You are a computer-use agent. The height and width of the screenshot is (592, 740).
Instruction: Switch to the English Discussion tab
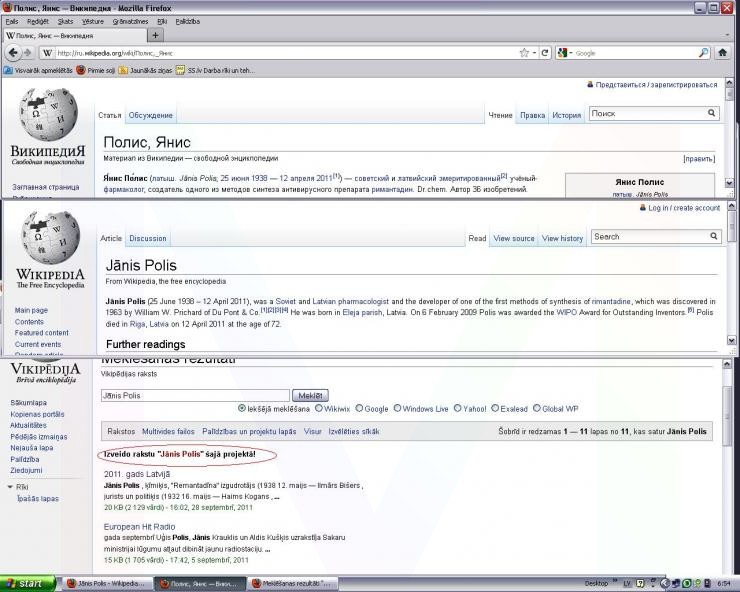click(147, 238)
